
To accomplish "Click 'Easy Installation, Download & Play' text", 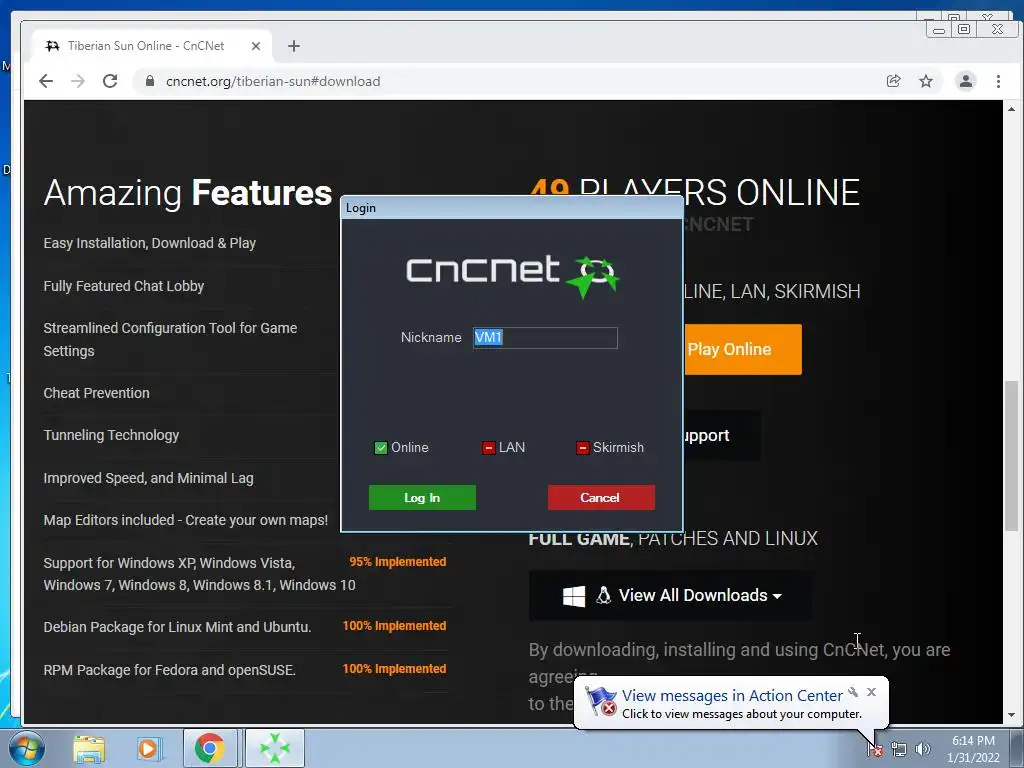I will (150, 244).
